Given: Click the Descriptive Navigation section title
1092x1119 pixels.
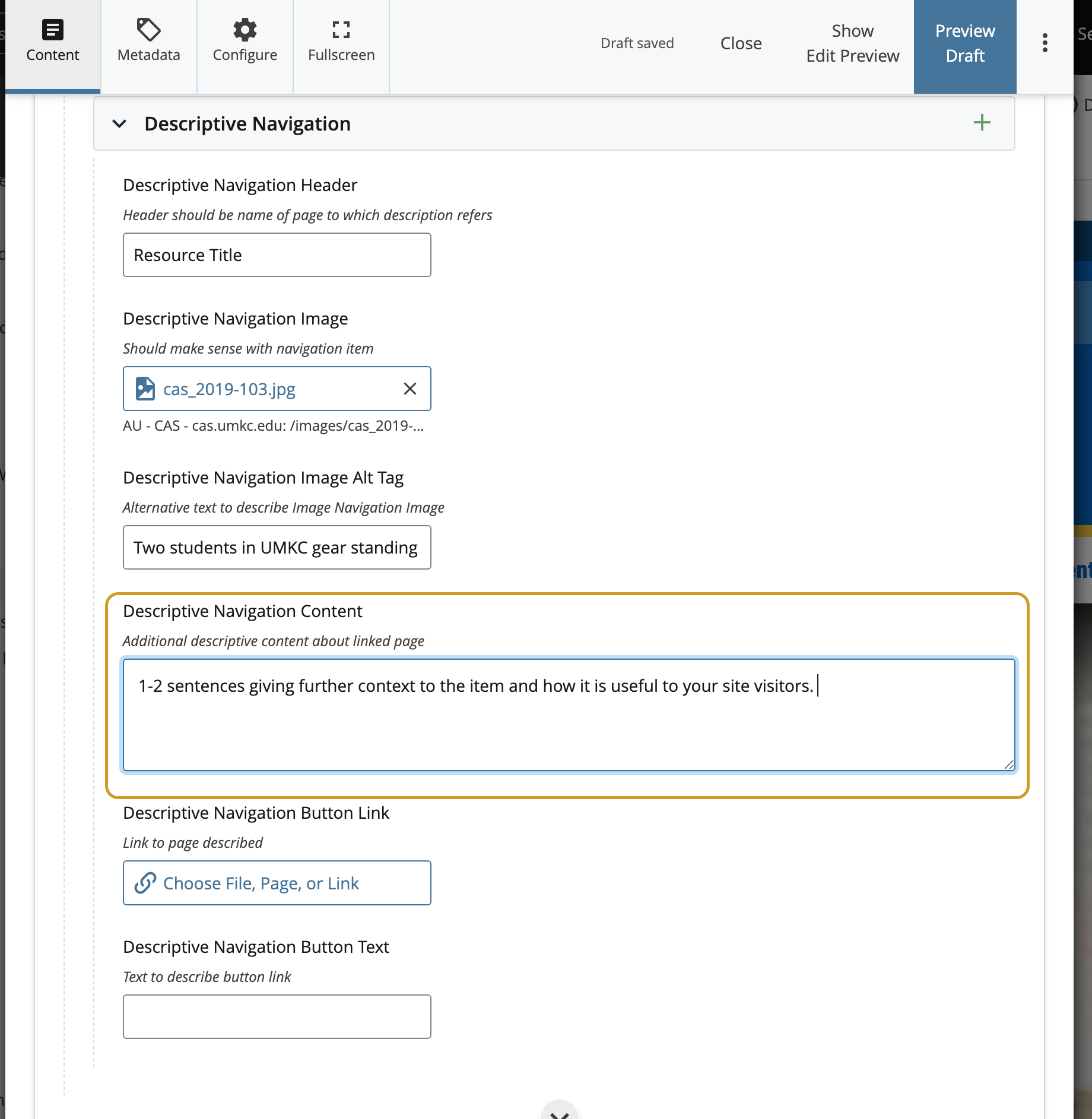Looking at the screenshot, I should [x=247, y=124].
